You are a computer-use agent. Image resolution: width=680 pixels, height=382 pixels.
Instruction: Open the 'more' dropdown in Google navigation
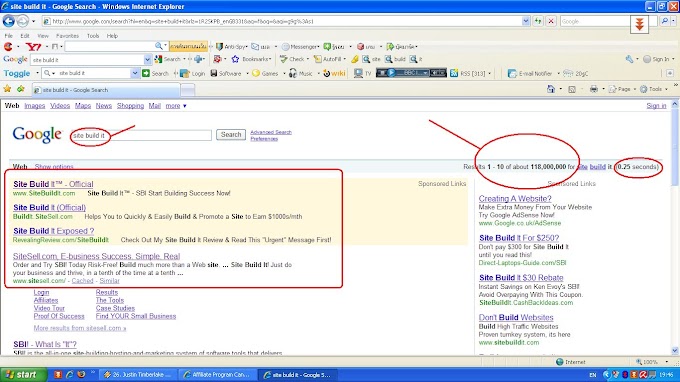pyautogui.click(x=176, y=106)
